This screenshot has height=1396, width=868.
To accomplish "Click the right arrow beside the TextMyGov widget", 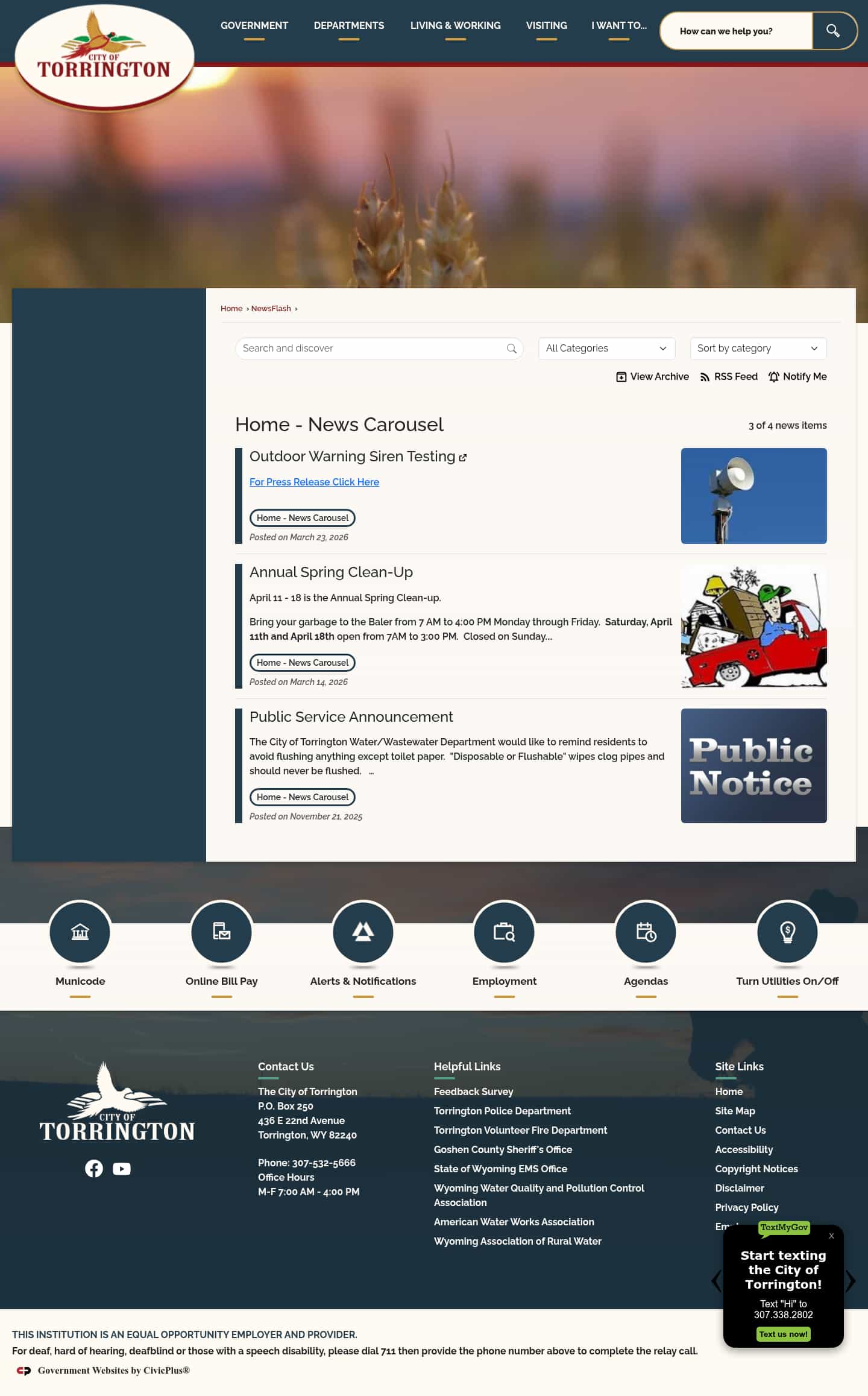I will [850, 1280].
